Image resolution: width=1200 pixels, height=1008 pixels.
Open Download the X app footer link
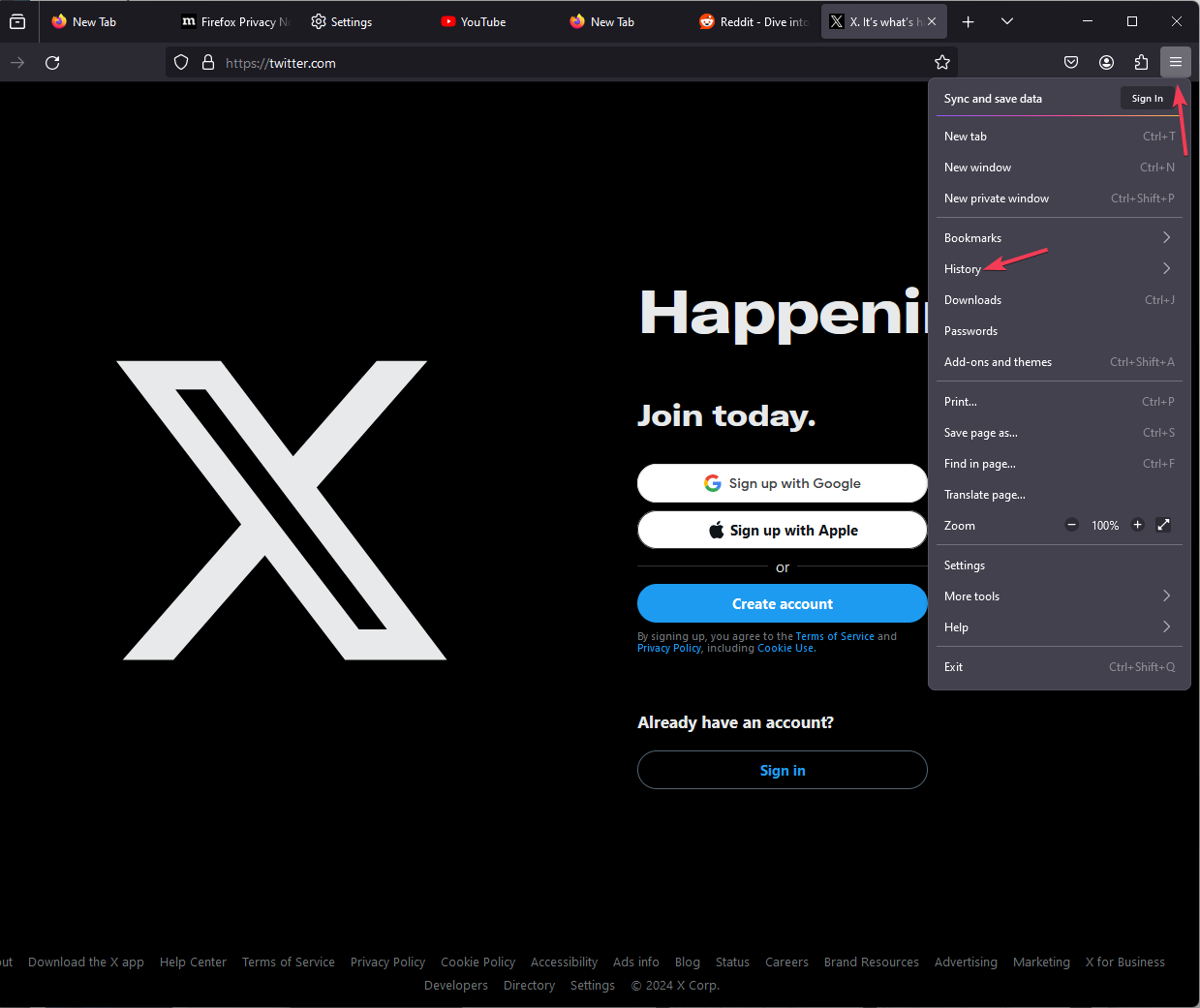[86, 962]
